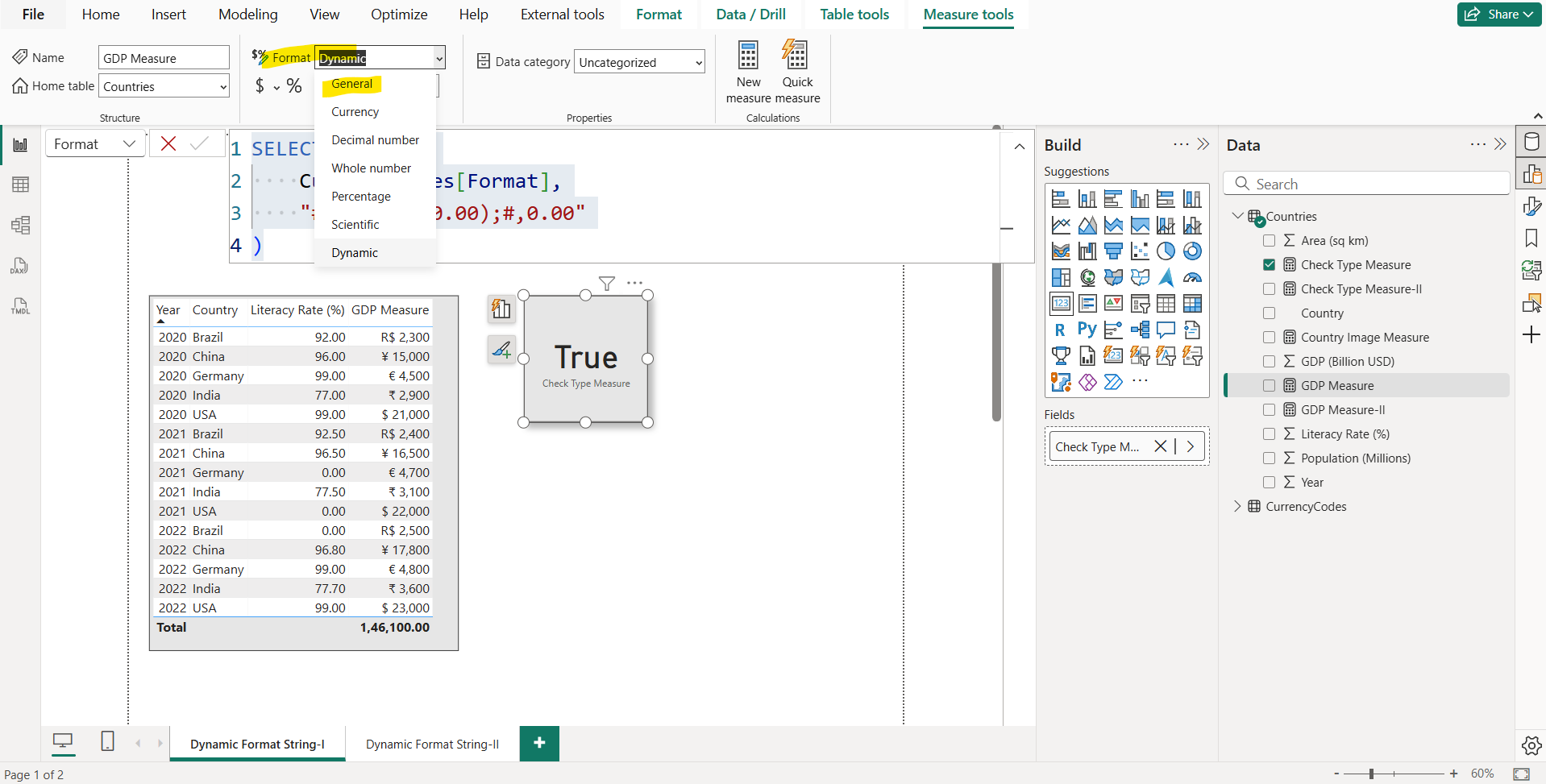Insert an R script visual
Screen dimensions: 1546x784
tap(1061, 329)
